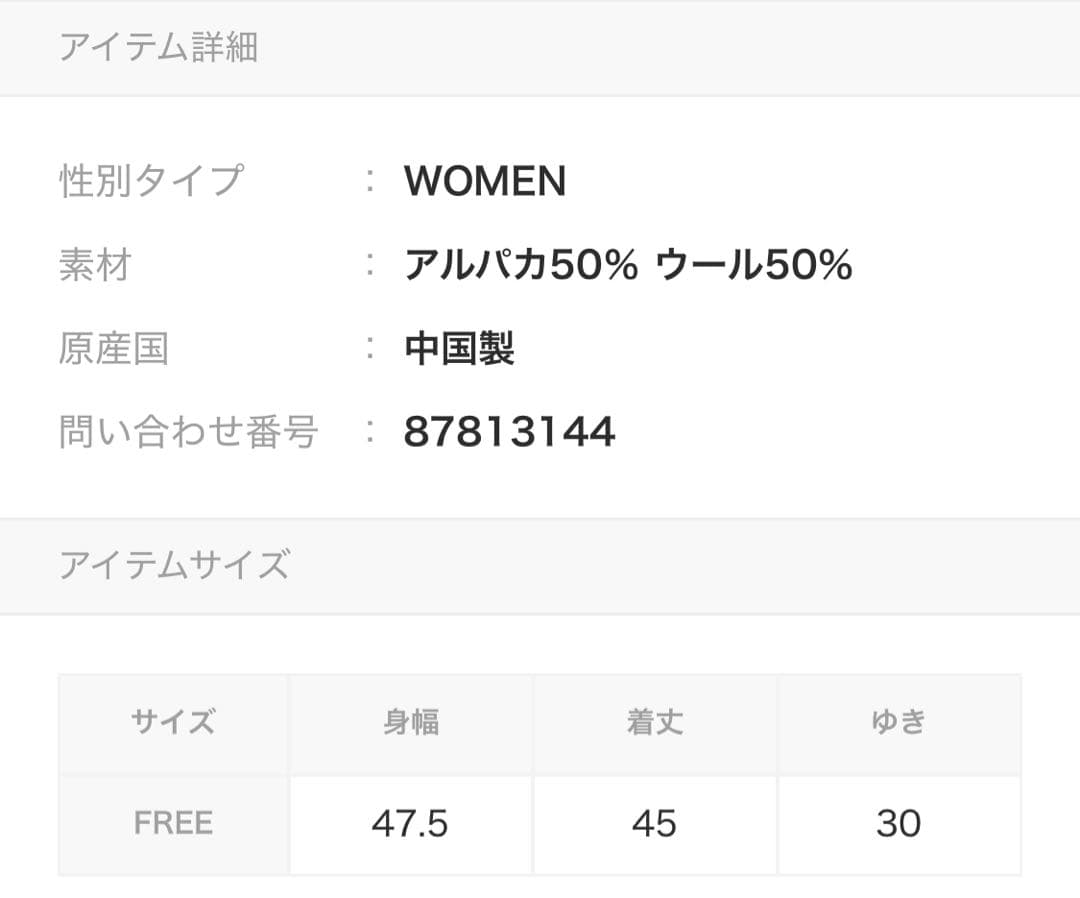Viewport: 1080px width, 898px height.
Task: Click the 原産国 label
Action: point(113,349)
